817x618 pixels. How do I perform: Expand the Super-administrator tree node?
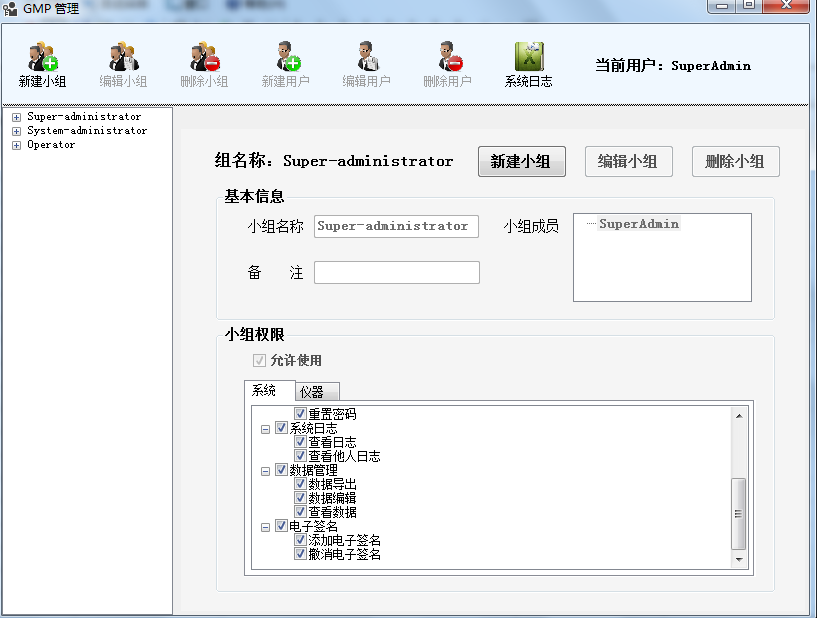[16, 117]
